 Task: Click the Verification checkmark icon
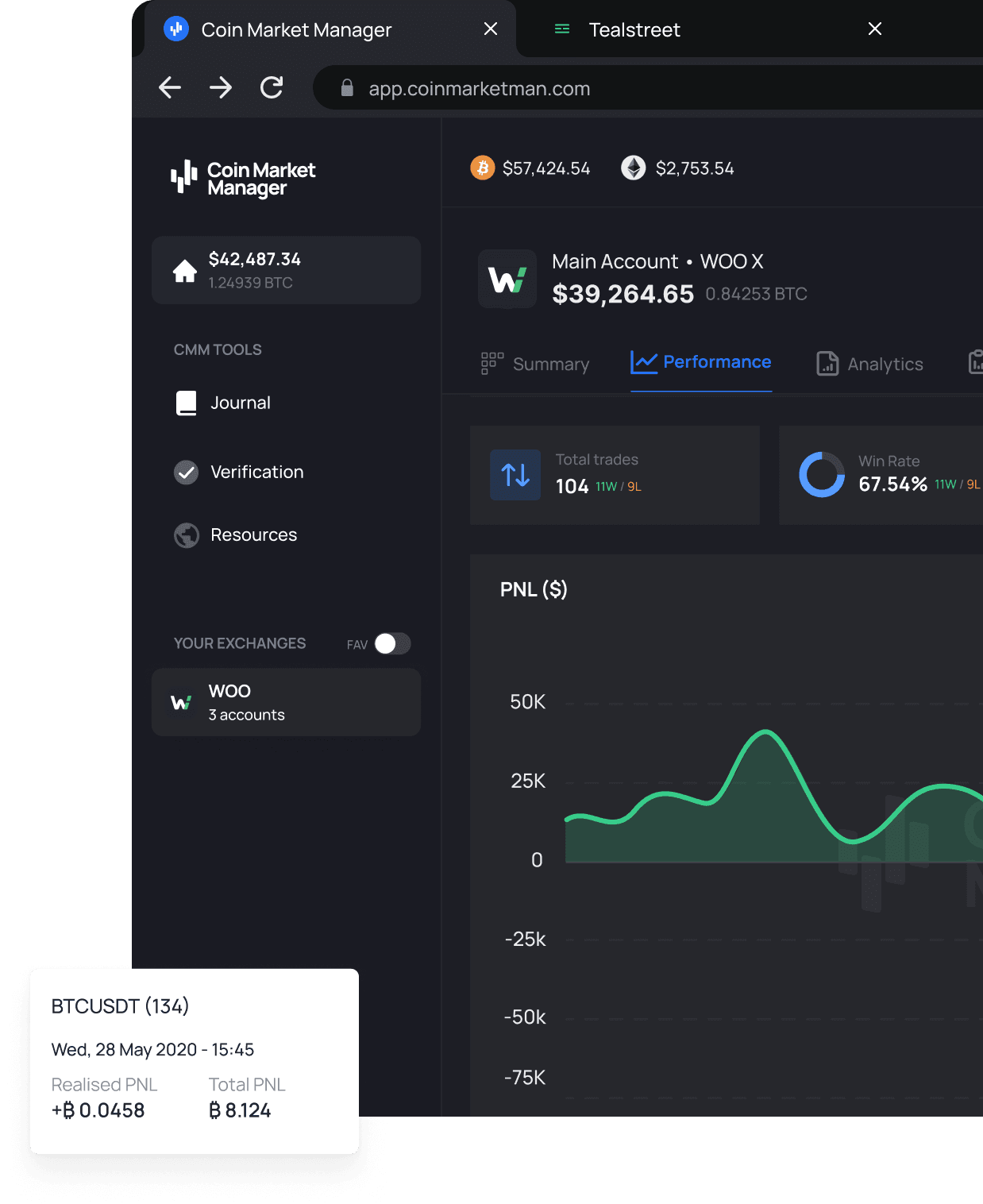(187, 473)
